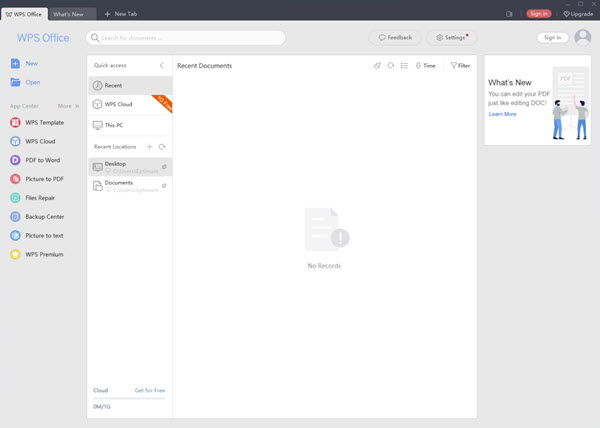Open WPS Cloud app in App Center

point(33,141)
